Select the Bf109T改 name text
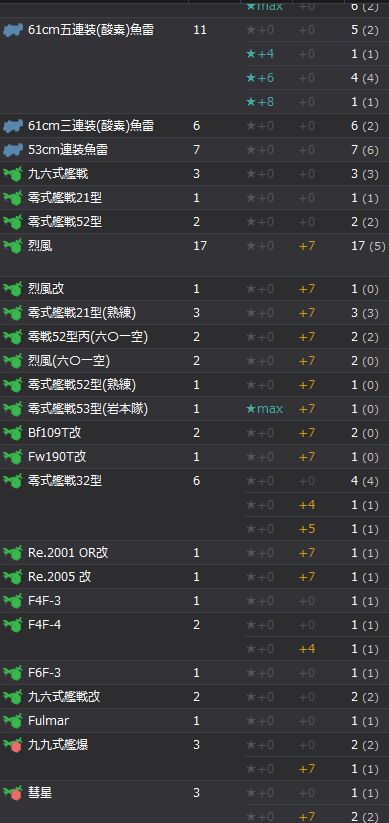 [x=55, y=433]
